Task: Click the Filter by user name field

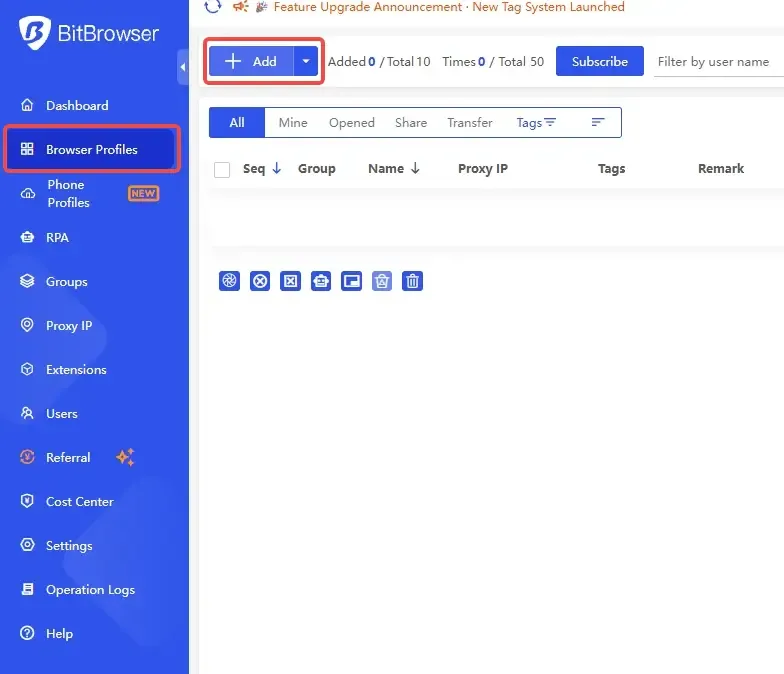Action: (x=718, y=62)
